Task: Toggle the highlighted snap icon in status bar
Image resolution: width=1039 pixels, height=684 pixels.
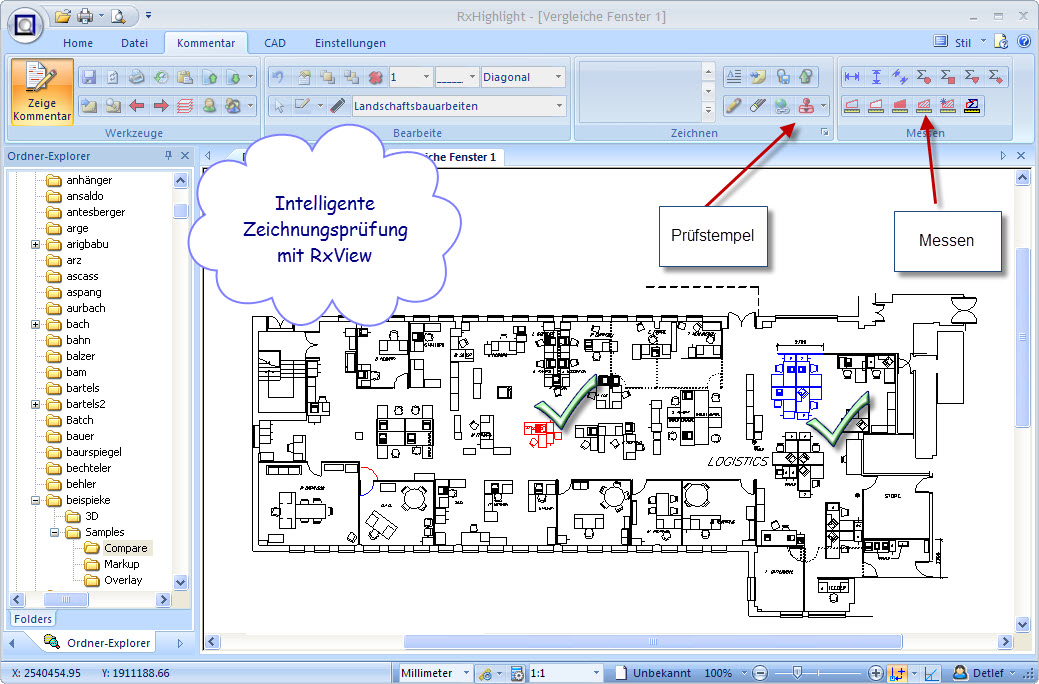Action: click(x=897, y=673)
